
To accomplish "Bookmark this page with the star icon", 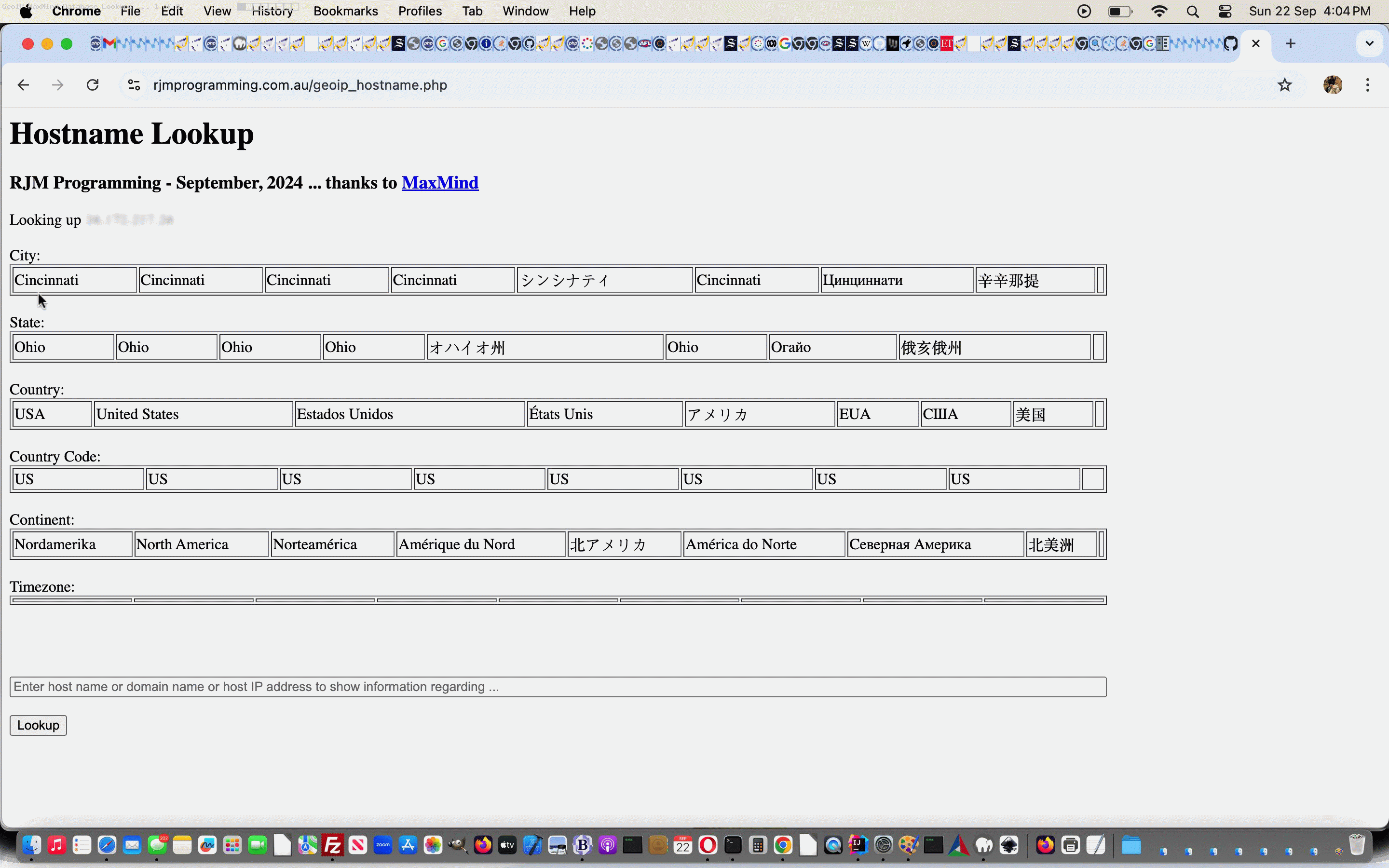I will tap(1284, 85).
